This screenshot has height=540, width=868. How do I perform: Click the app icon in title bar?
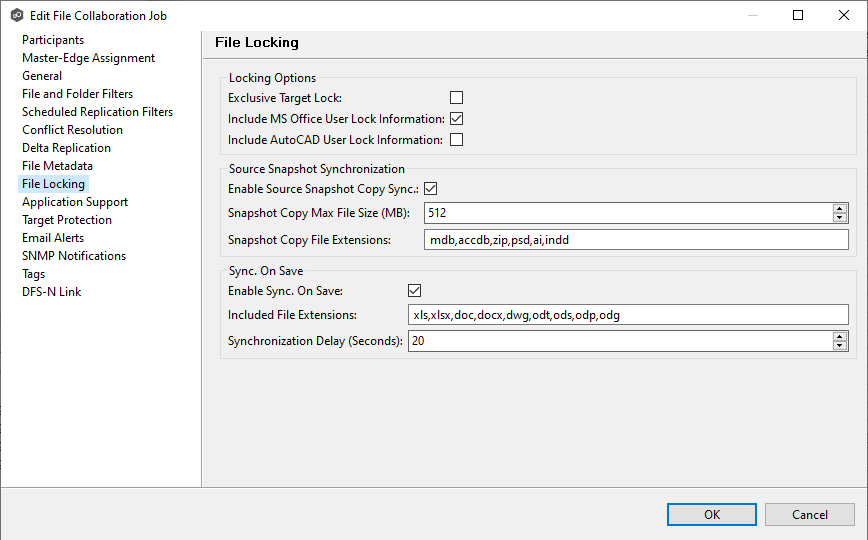(16, 16)
